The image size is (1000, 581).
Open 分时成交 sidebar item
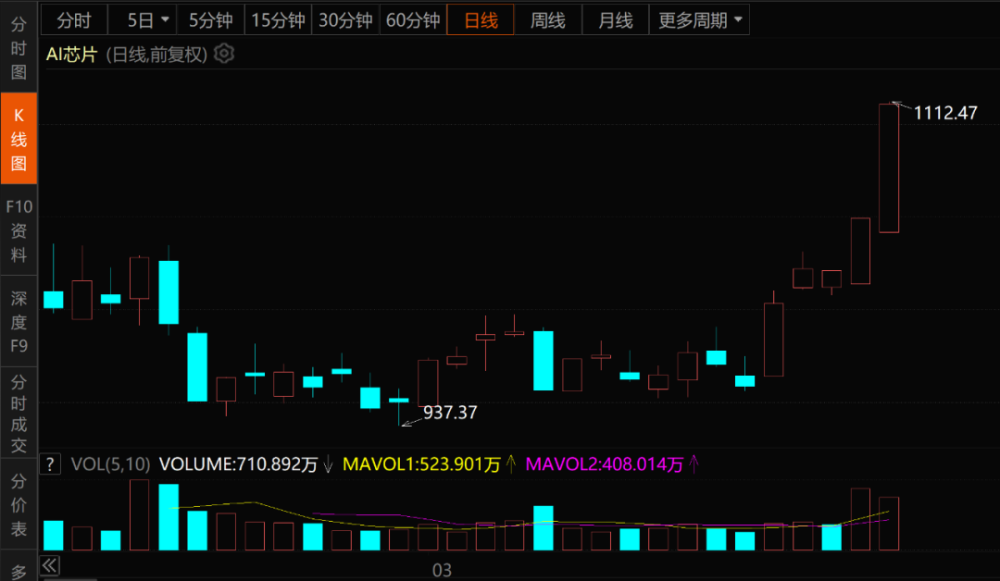[x=18, y=413]
